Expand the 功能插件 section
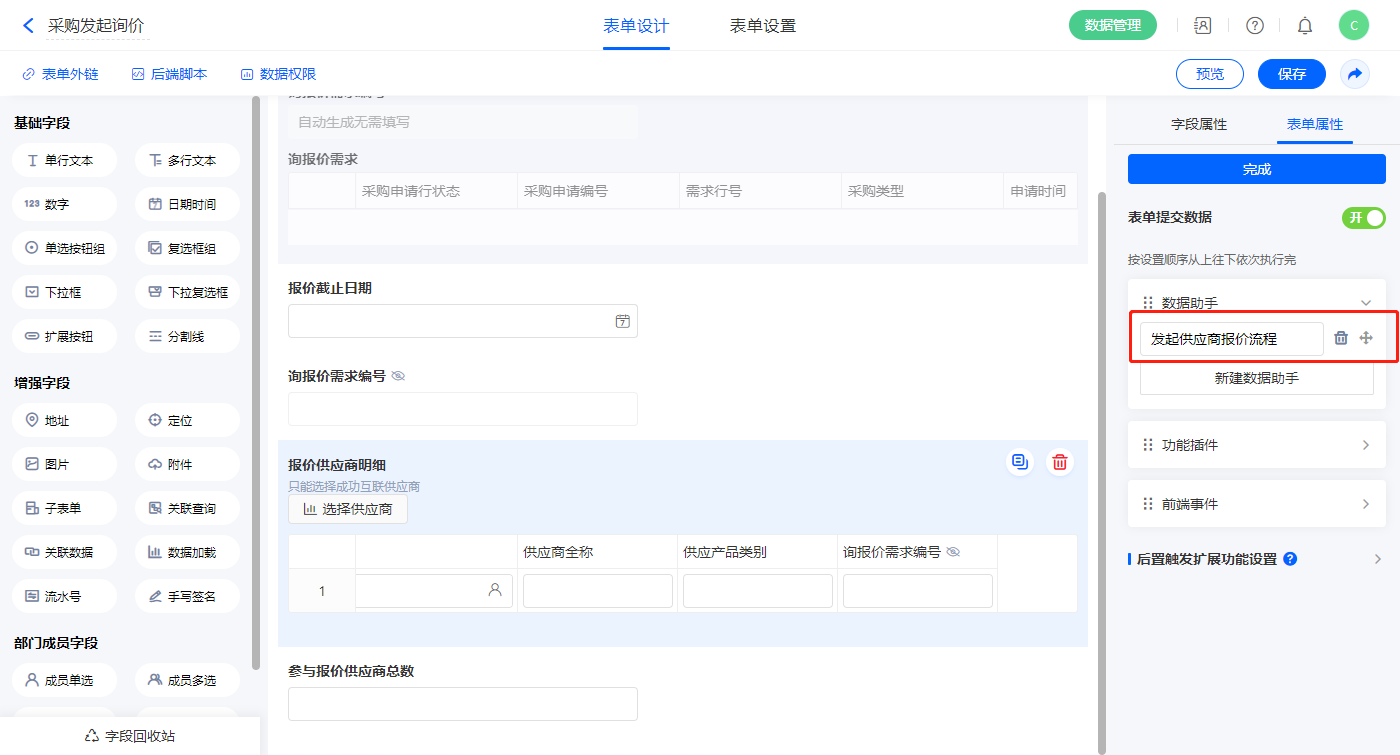The width and height of the screenshot is (1400, 755). pos(1365,445)
